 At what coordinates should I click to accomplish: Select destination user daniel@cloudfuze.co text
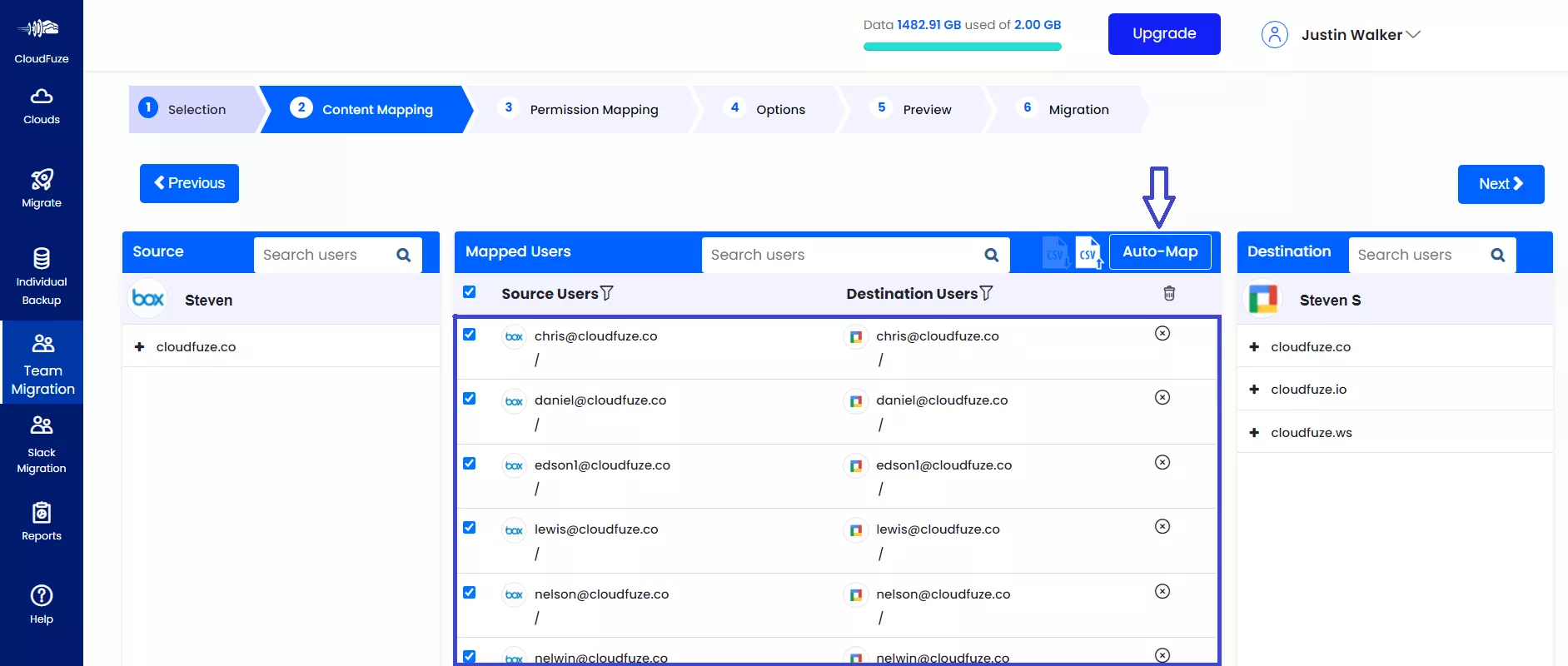tap(942, 400)
